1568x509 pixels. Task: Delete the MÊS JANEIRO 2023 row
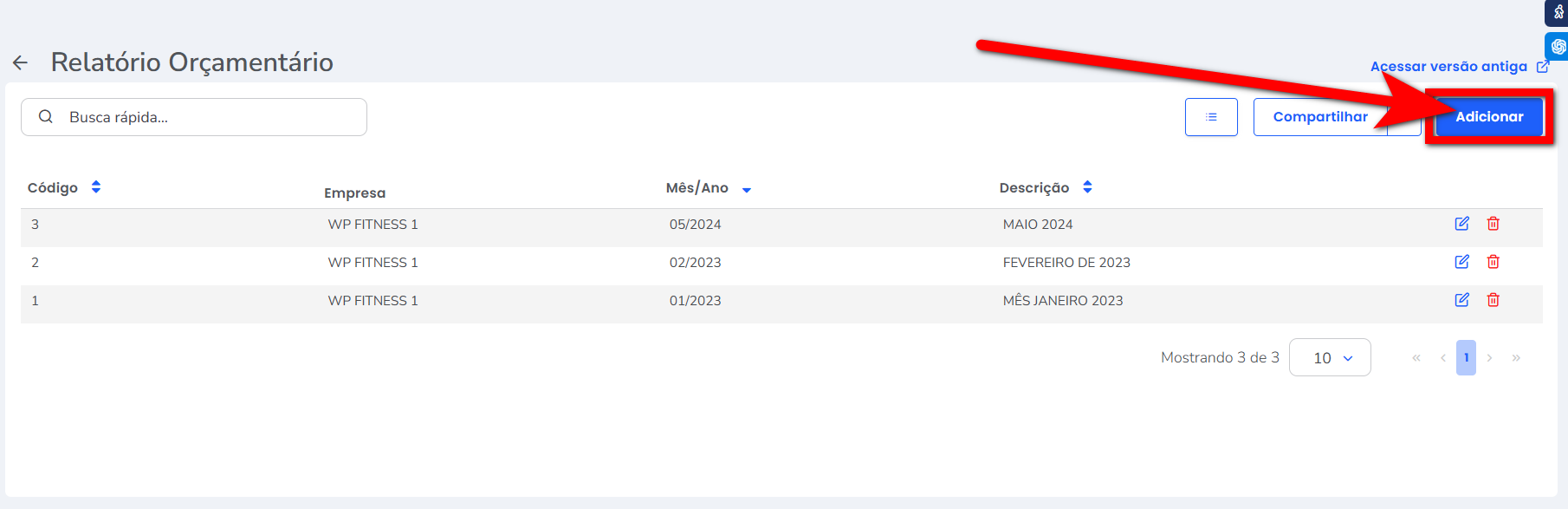[x=1493, y=300]
